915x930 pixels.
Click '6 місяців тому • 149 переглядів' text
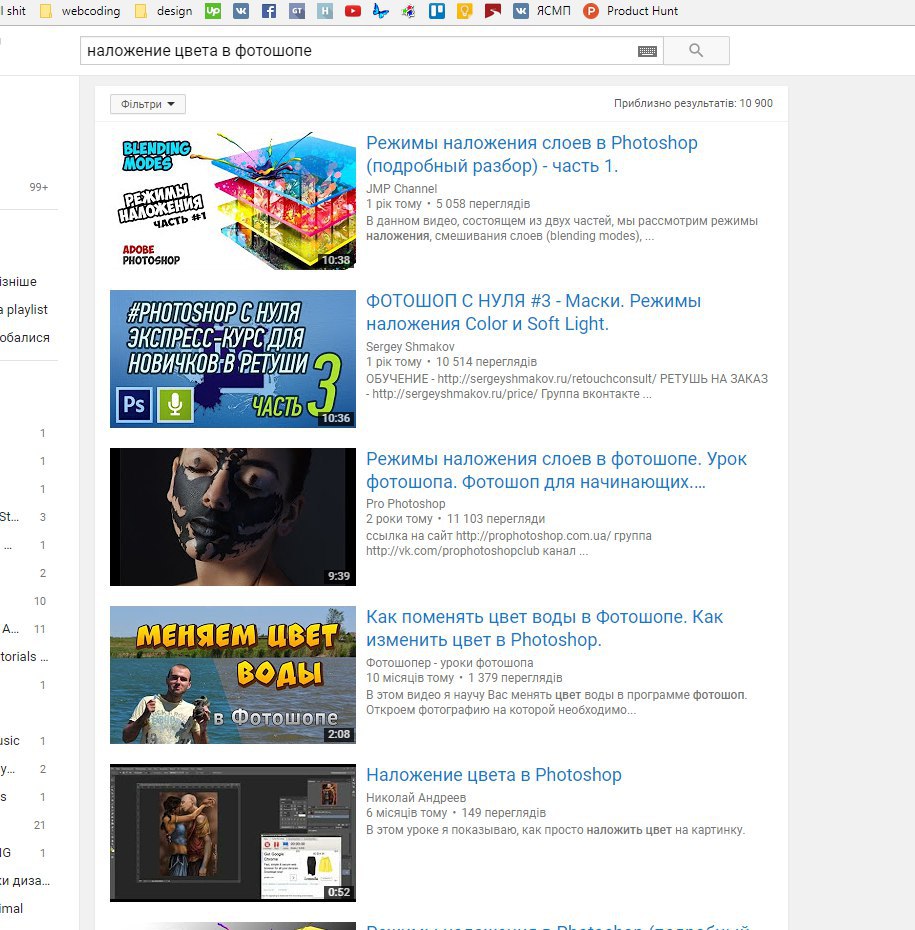point(455,813)
